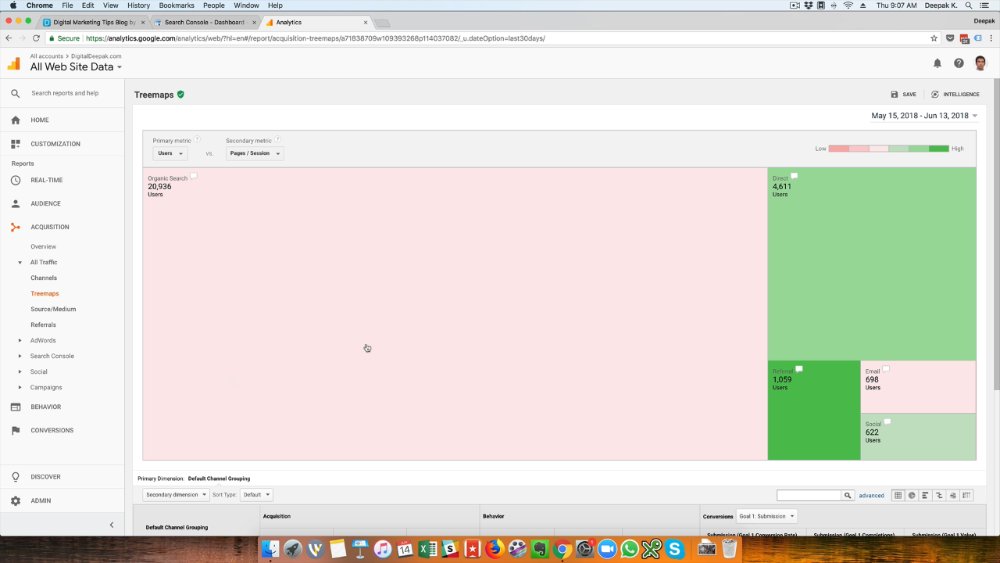Open Audience reports
1000x563 pixels.
[x=45, y=203]
